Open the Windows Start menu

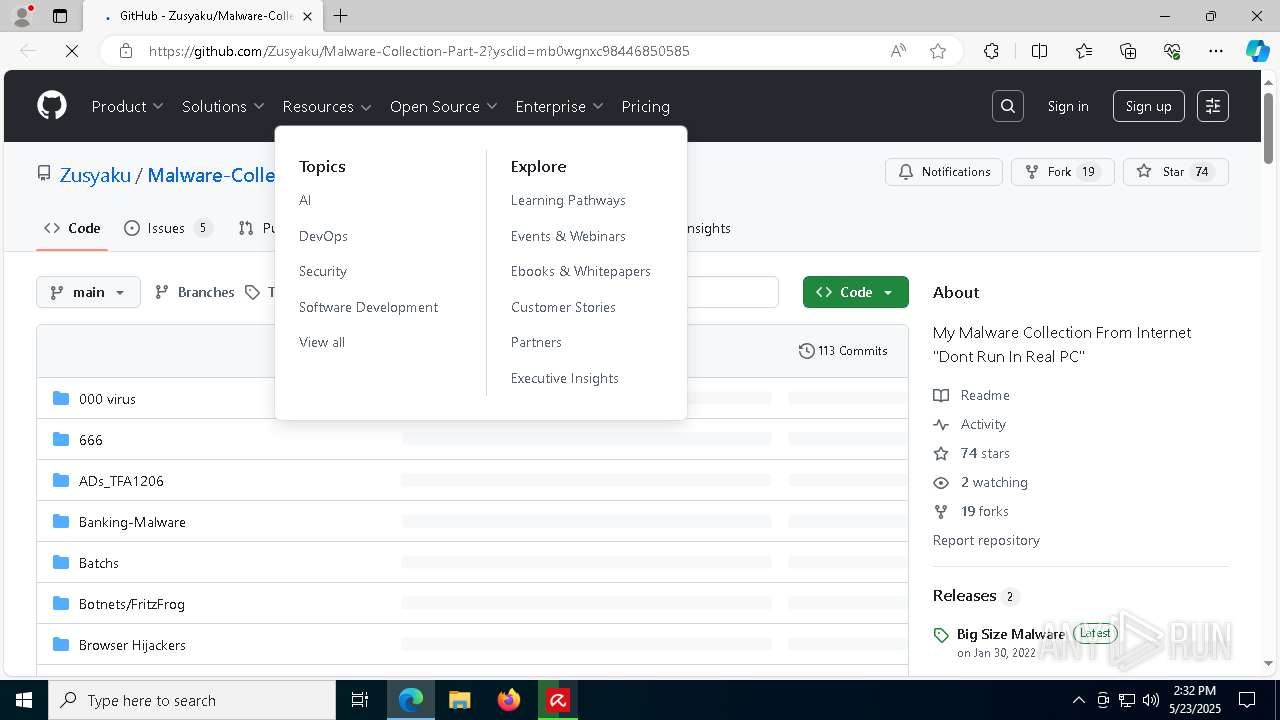[24, 700]
